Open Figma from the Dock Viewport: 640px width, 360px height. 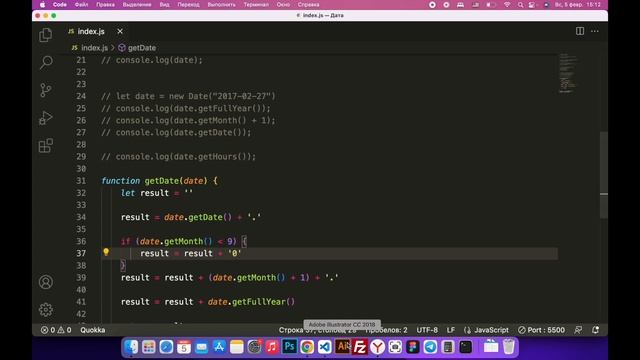(413, 347)
